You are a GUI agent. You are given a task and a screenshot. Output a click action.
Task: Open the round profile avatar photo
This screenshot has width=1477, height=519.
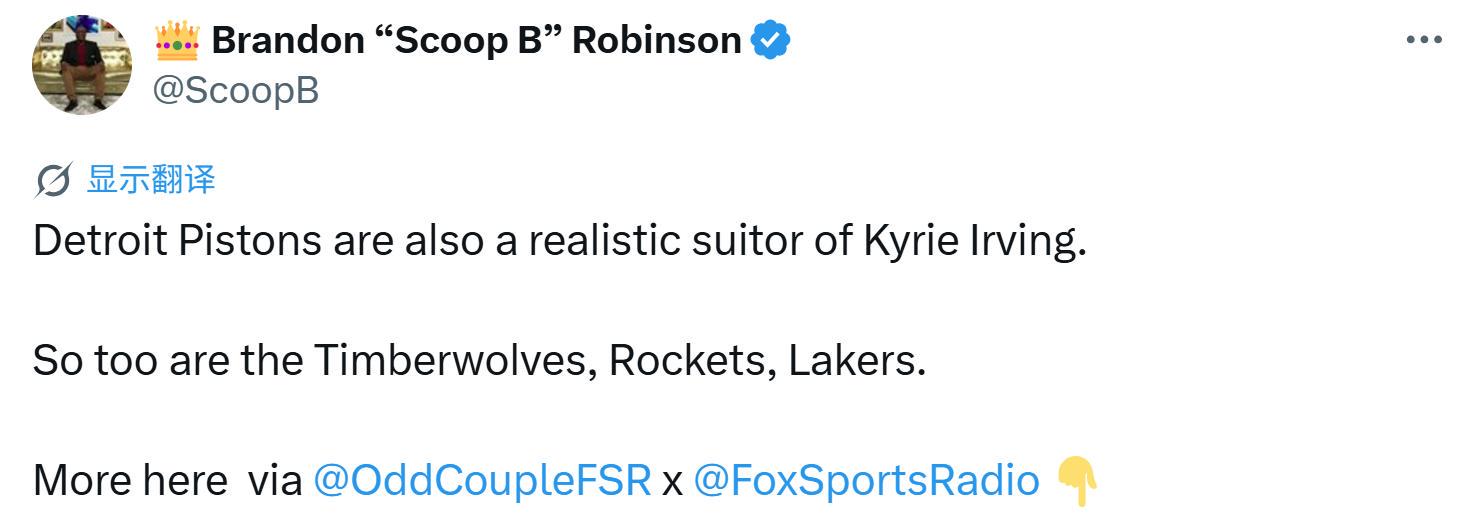[83, 65]
